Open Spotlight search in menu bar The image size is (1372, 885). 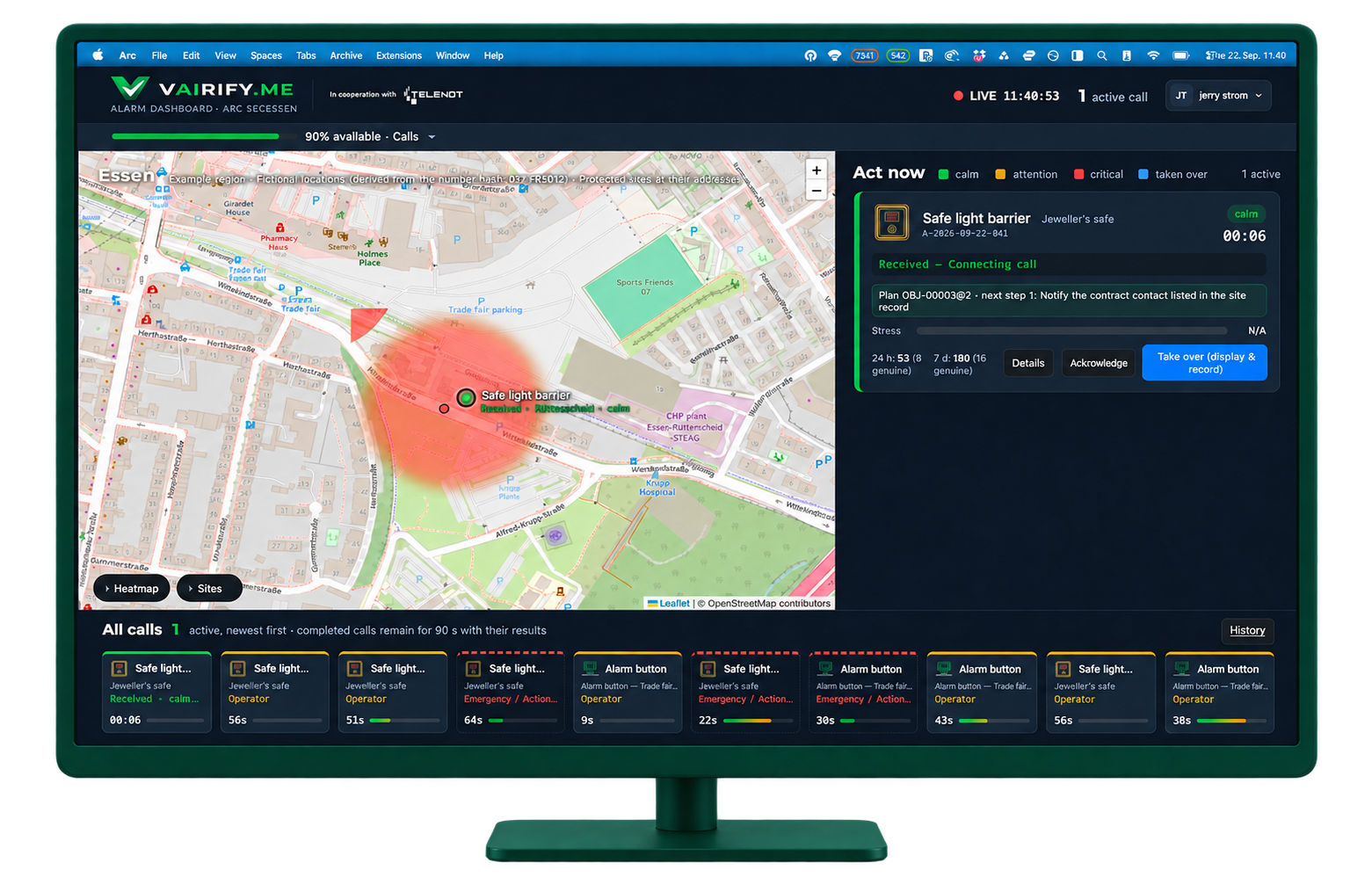pyautogui.click(x=1101, y=55)
